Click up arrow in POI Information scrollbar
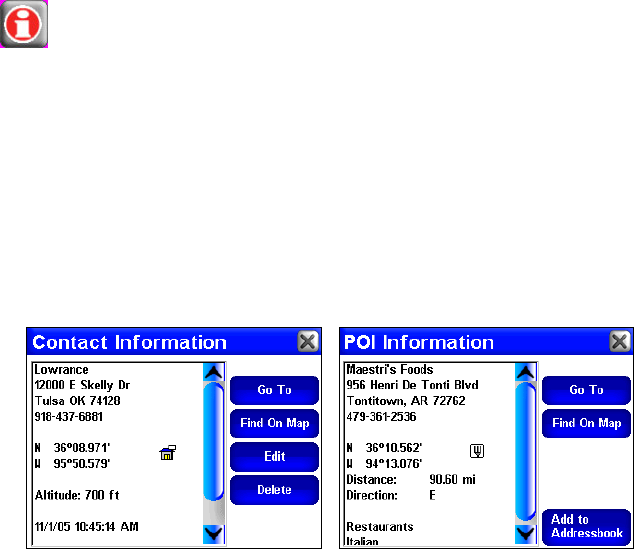 (x=526, y=372)
